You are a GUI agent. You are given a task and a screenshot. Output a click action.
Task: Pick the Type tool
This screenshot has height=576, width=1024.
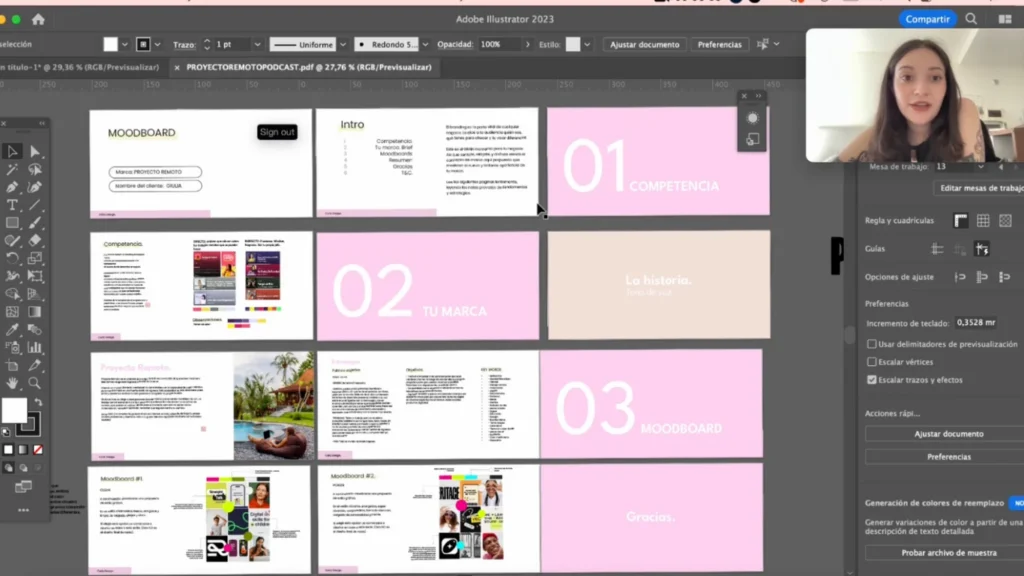[12, 205]
